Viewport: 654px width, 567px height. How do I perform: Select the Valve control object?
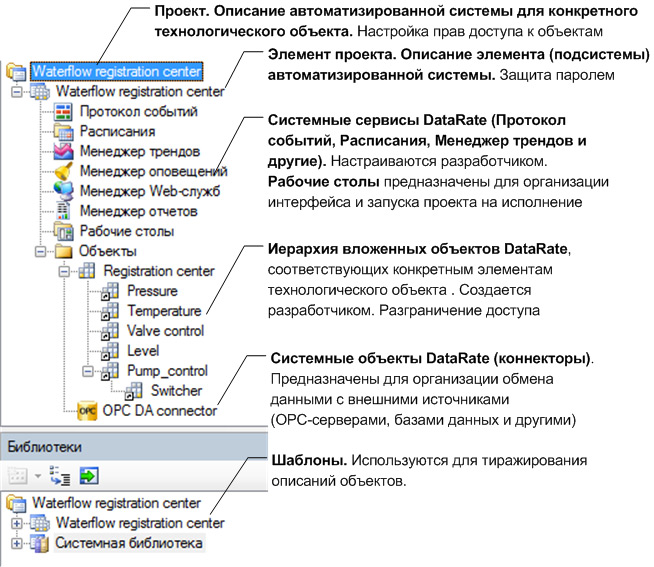(x=166, y=331)
